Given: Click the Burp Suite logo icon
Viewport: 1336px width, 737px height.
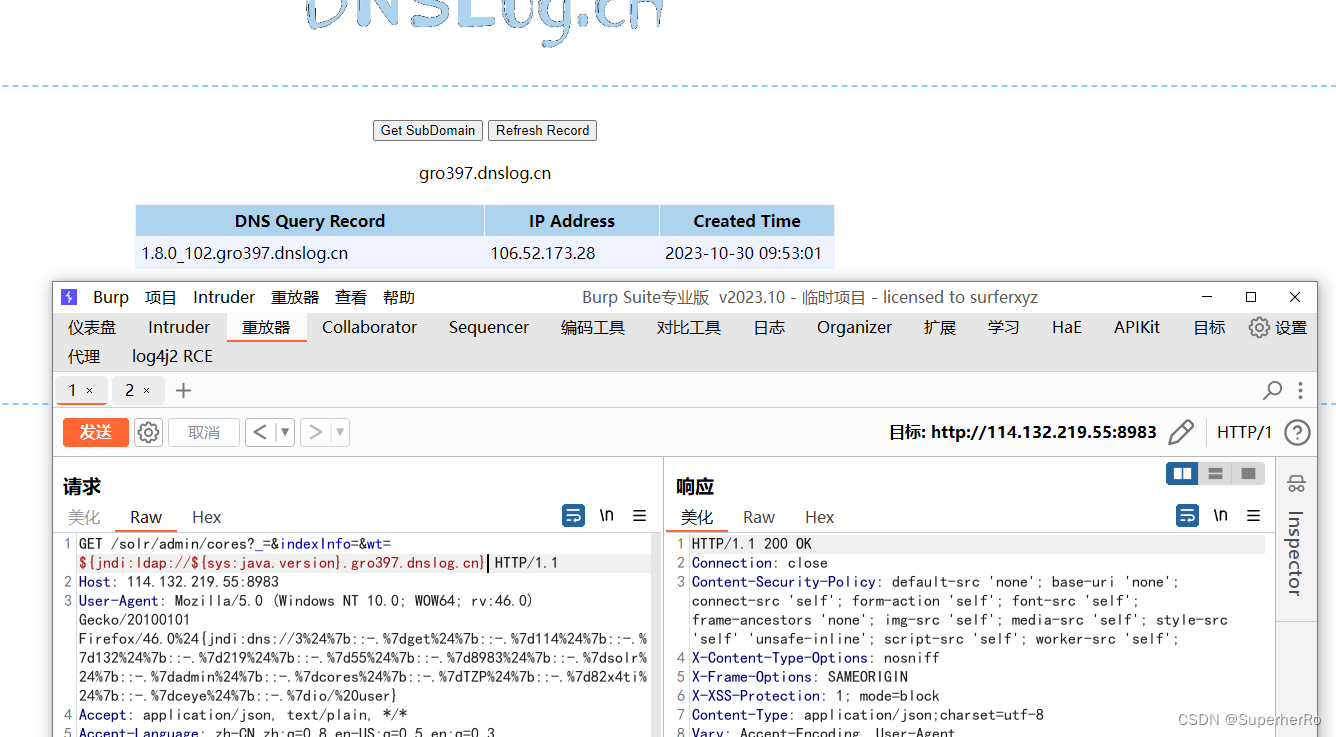Looking at the screenshot, I should click(x=69, y=297).
